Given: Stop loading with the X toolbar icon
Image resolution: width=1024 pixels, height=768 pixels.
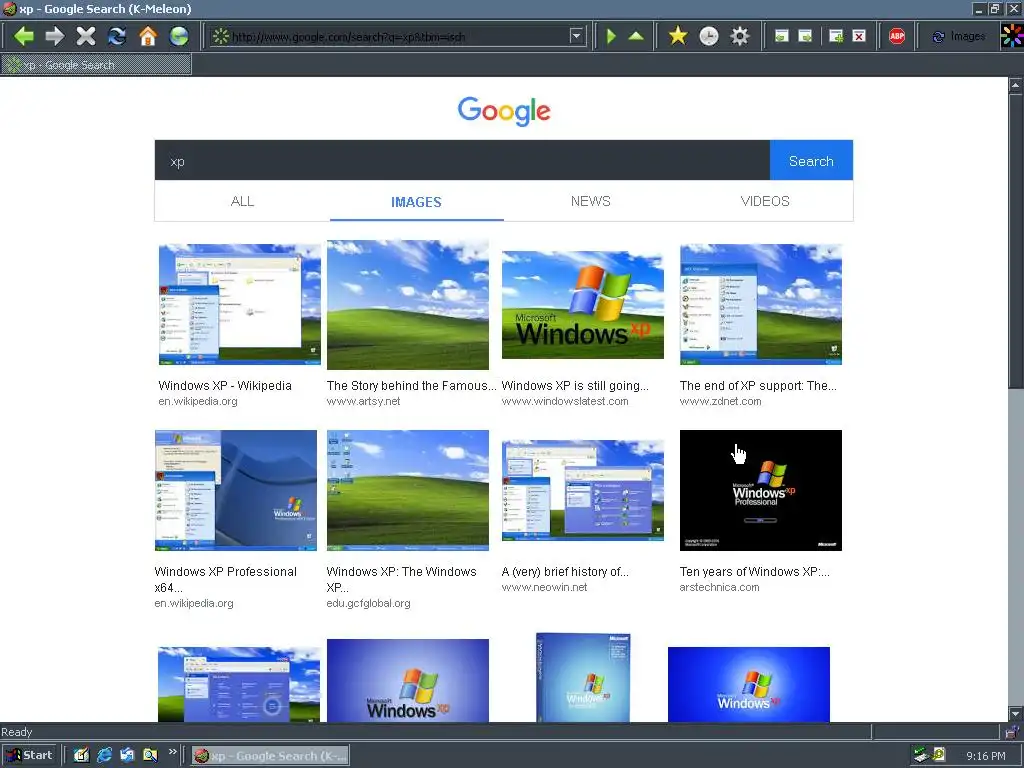Looking at the screenshot, I should pos(86,36).
